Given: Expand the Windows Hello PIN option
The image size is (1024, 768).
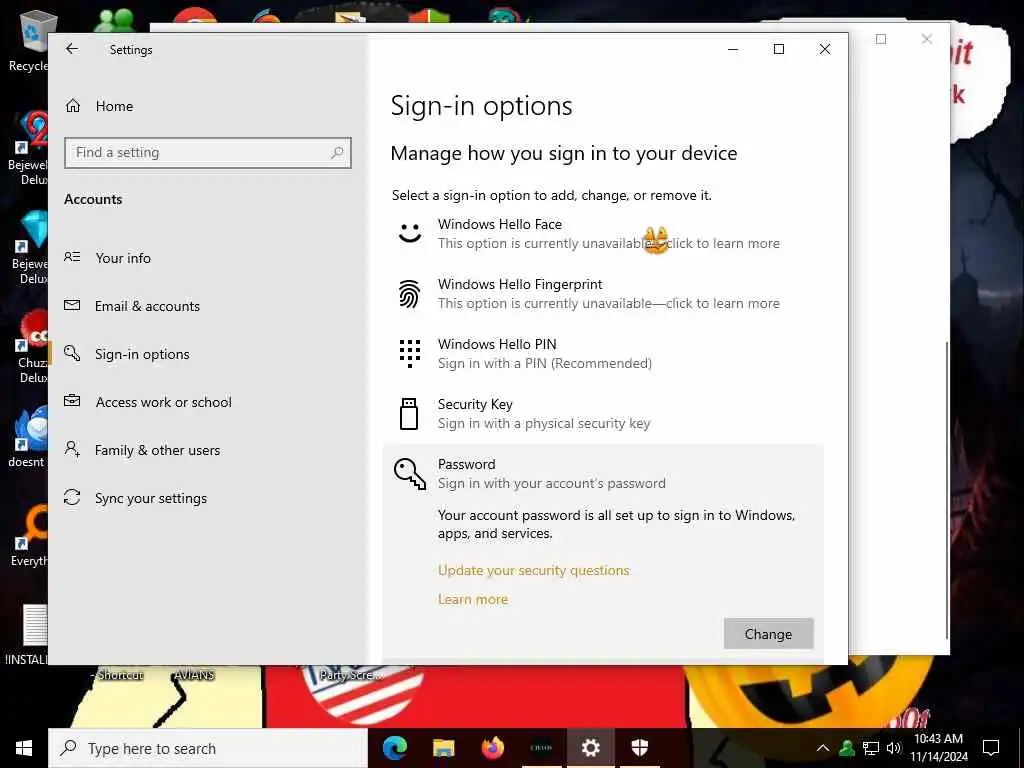Looking at the screenshot, I should [603, 354].
